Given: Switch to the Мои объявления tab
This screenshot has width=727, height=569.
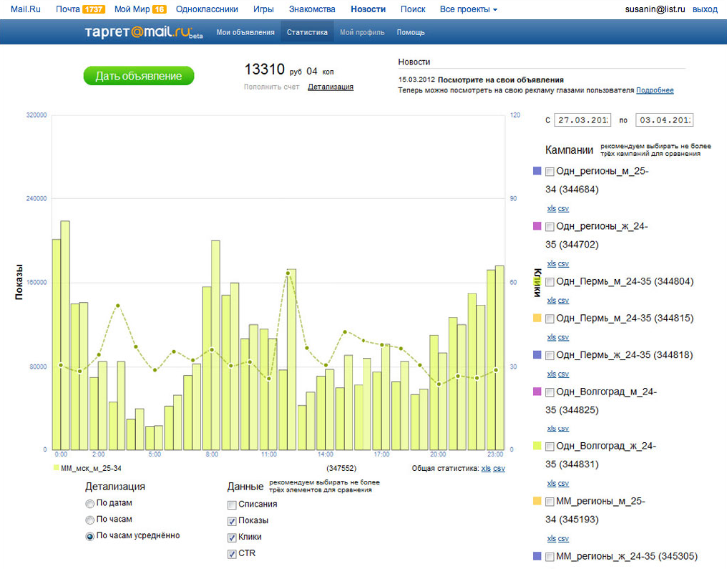Looking at the screenshot, I should click(245, 32).
